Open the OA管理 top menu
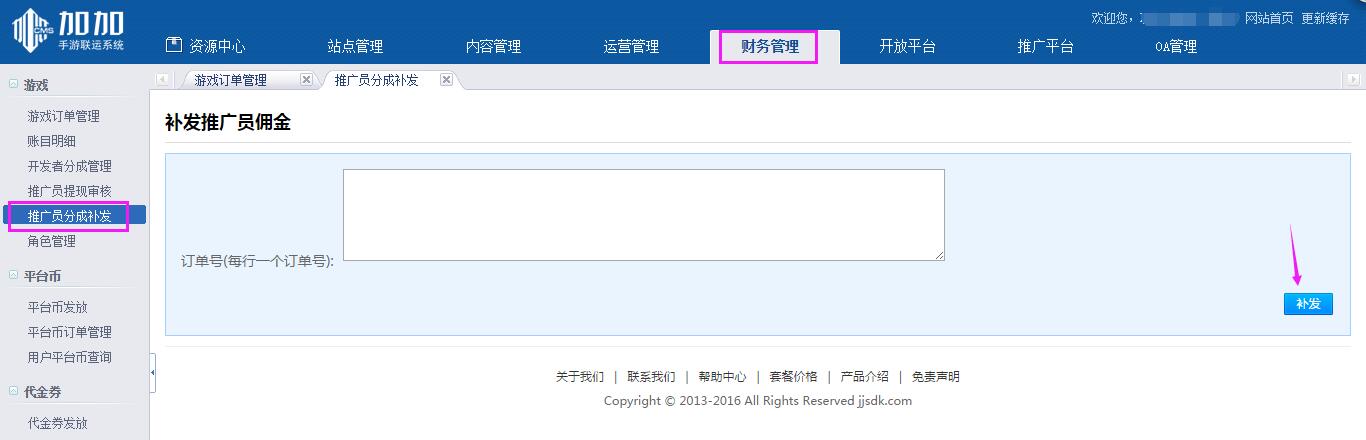1366x440 pixels. 1176,46
